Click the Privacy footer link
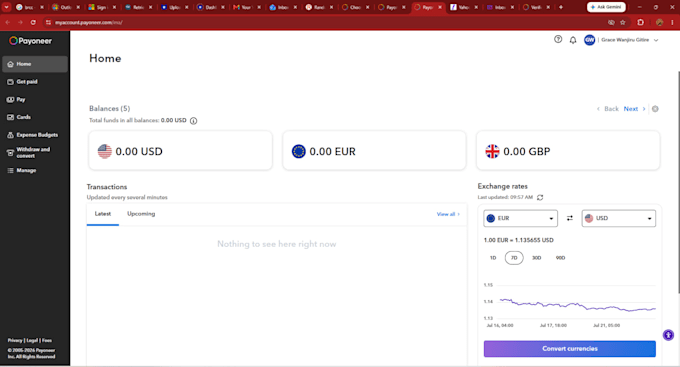Viewport: 680px width, 367px height. pyautogui.click(x=15, y=341)
